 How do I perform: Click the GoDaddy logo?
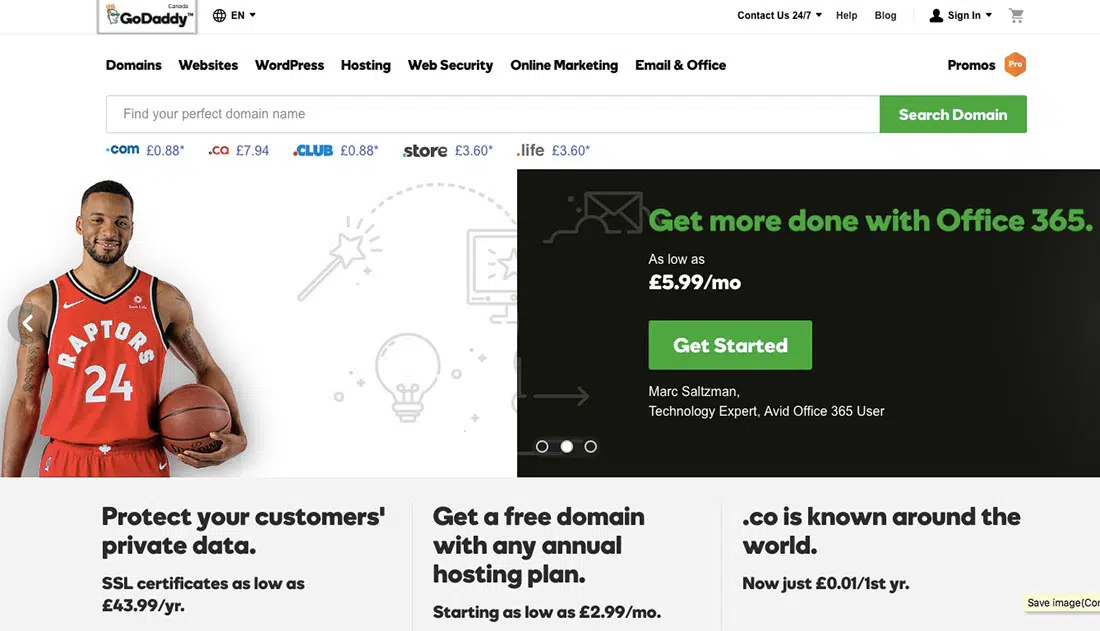coord(147,16)
